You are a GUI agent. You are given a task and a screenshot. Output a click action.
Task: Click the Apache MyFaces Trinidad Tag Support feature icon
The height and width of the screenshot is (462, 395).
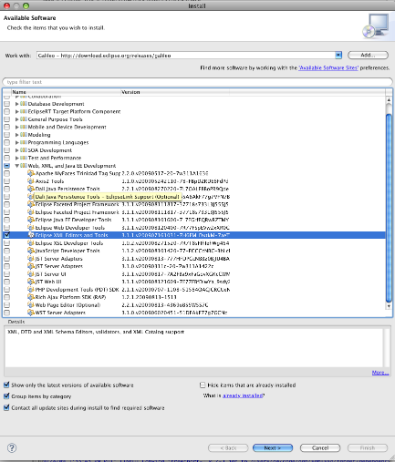[x=31, y=173]
